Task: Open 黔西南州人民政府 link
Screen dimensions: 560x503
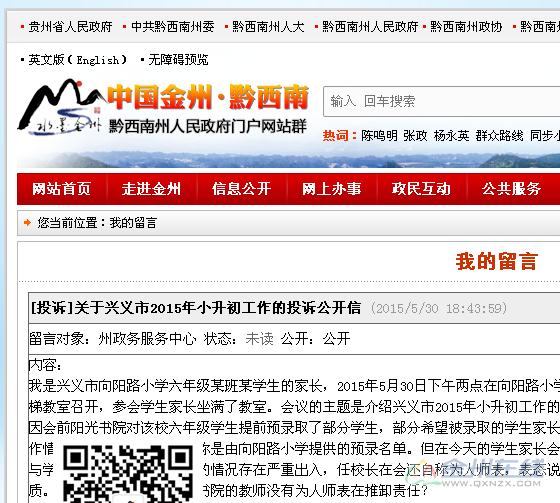Action: 370,26
